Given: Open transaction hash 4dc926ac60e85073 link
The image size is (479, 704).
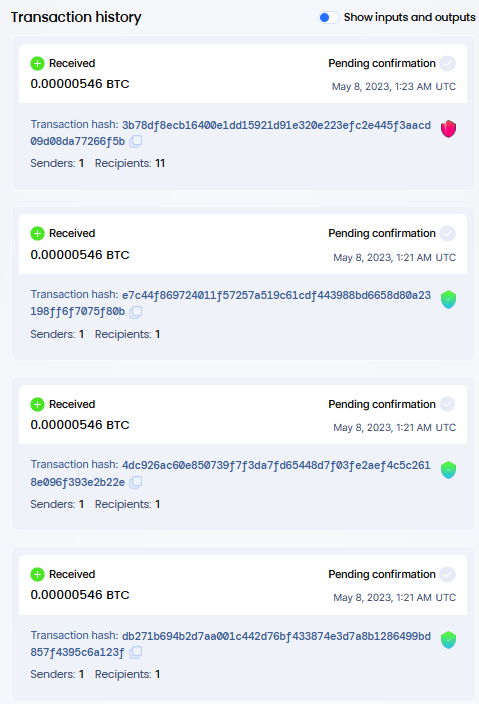Looking at the screenshot, I should click(x=231, y=473).
